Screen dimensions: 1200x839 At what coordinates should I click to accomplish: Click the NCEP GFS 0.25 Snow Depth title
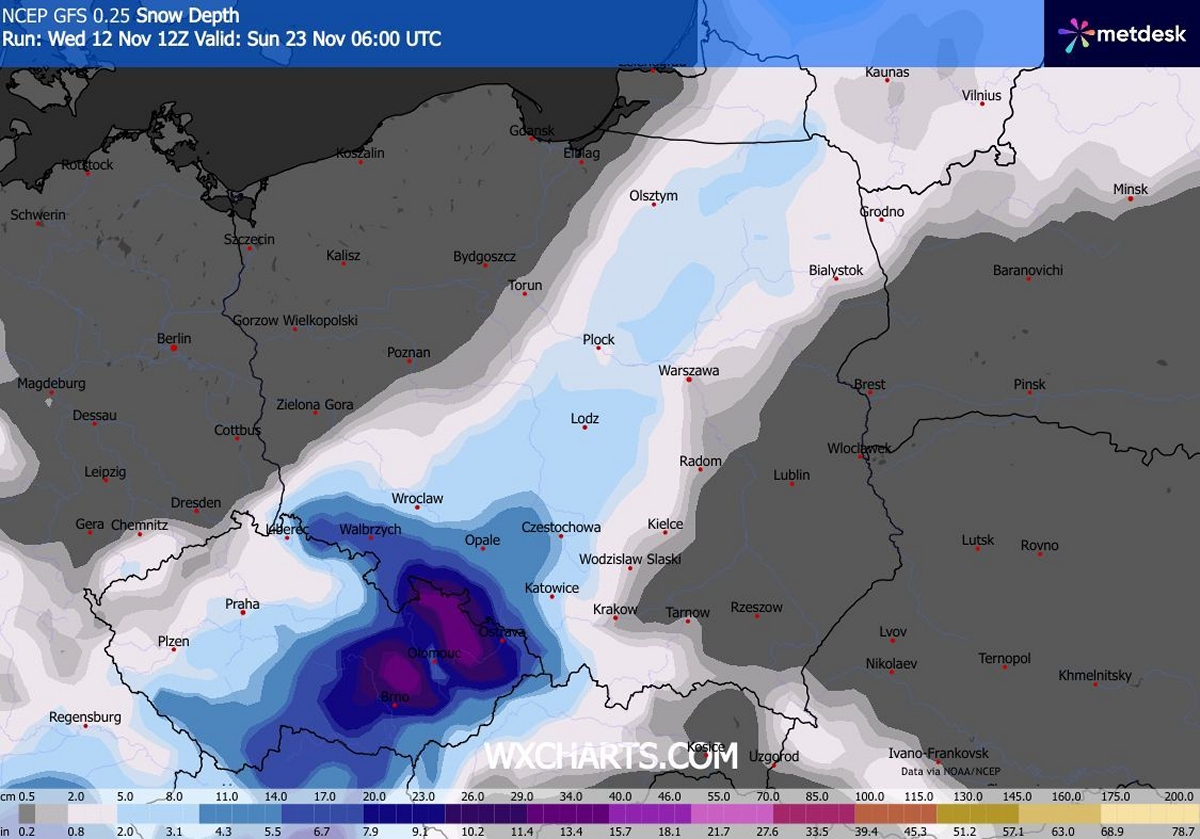(120, 16)
